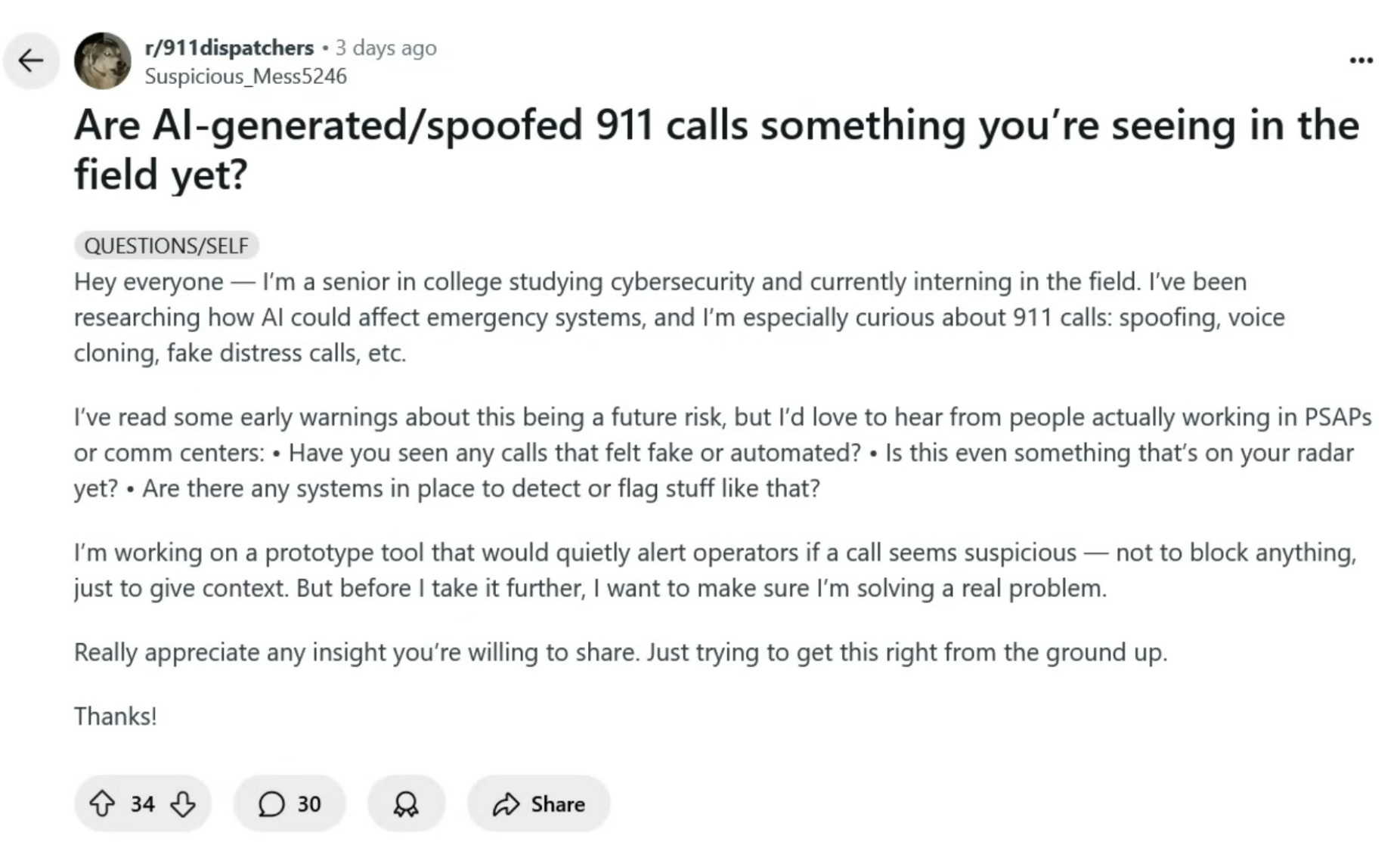Click the '3 days ago' timestamp
Image resolution: width=1400 pixels, height=842 pixels.
point(386,48)
